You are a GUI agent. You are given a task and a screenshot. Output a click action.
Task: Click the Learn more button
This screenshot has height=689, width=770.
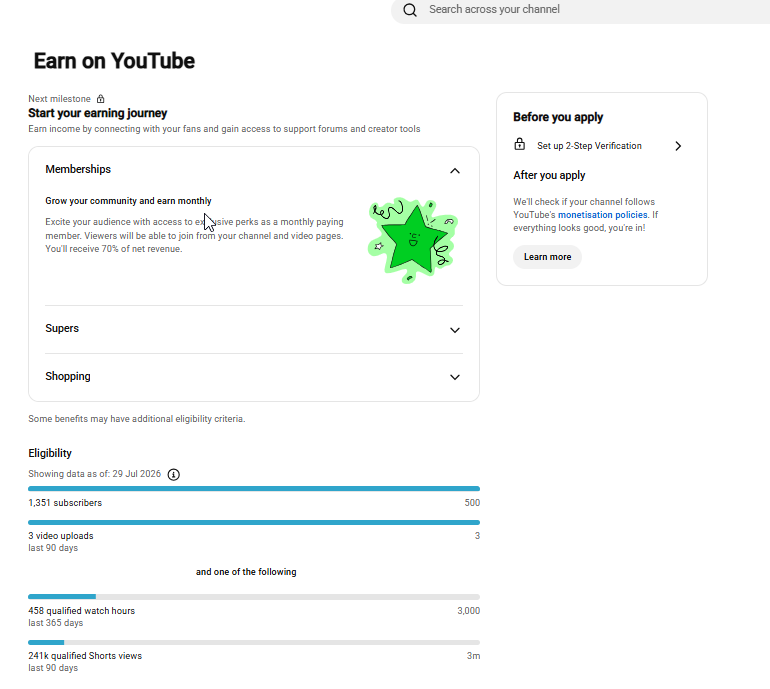pyautogui.click(x=548, y=257)
